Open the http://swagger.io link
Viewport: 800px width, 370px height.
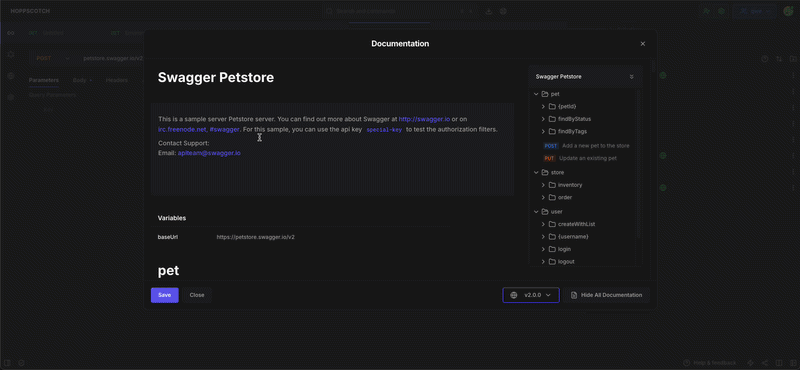[x=424, y=119]
